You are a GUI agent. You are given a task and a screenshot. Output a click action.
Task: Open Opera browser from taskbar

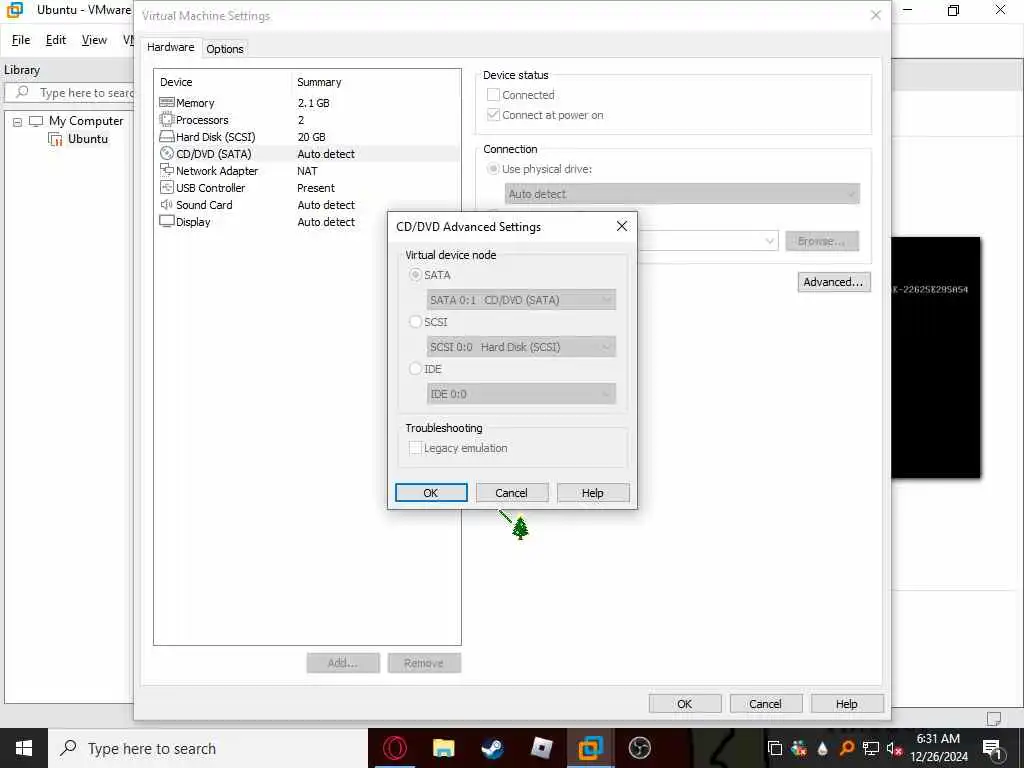(394, 748)
